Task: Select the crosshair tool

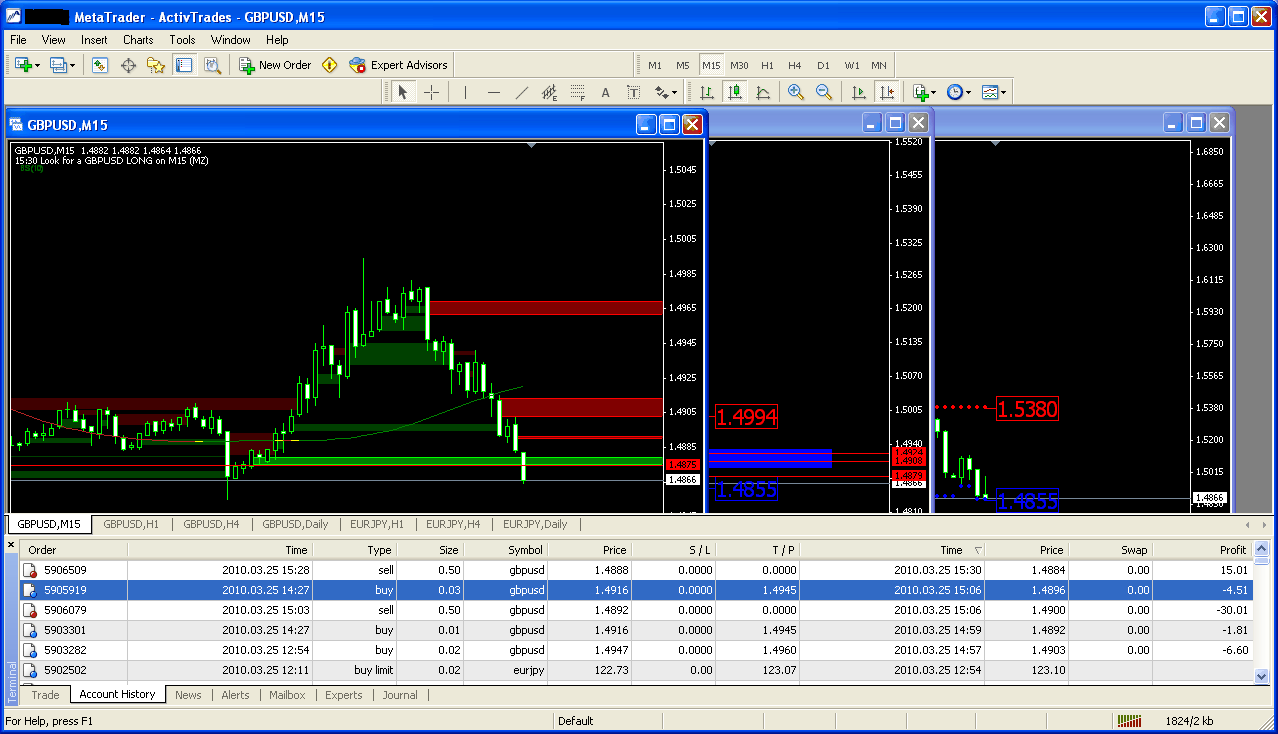Action: click(x=431, y=93)
